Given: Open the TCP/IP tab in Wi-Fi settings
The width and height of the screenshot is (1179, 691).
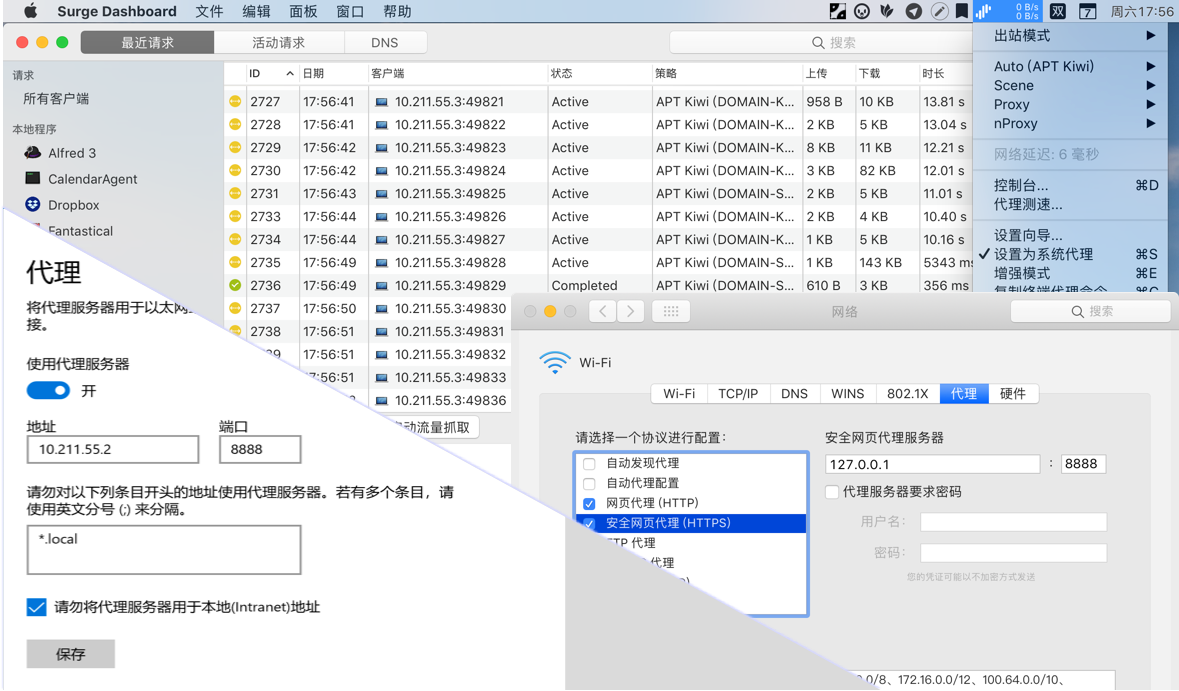Looking at the screenshot, I should (x=738, y=393).
